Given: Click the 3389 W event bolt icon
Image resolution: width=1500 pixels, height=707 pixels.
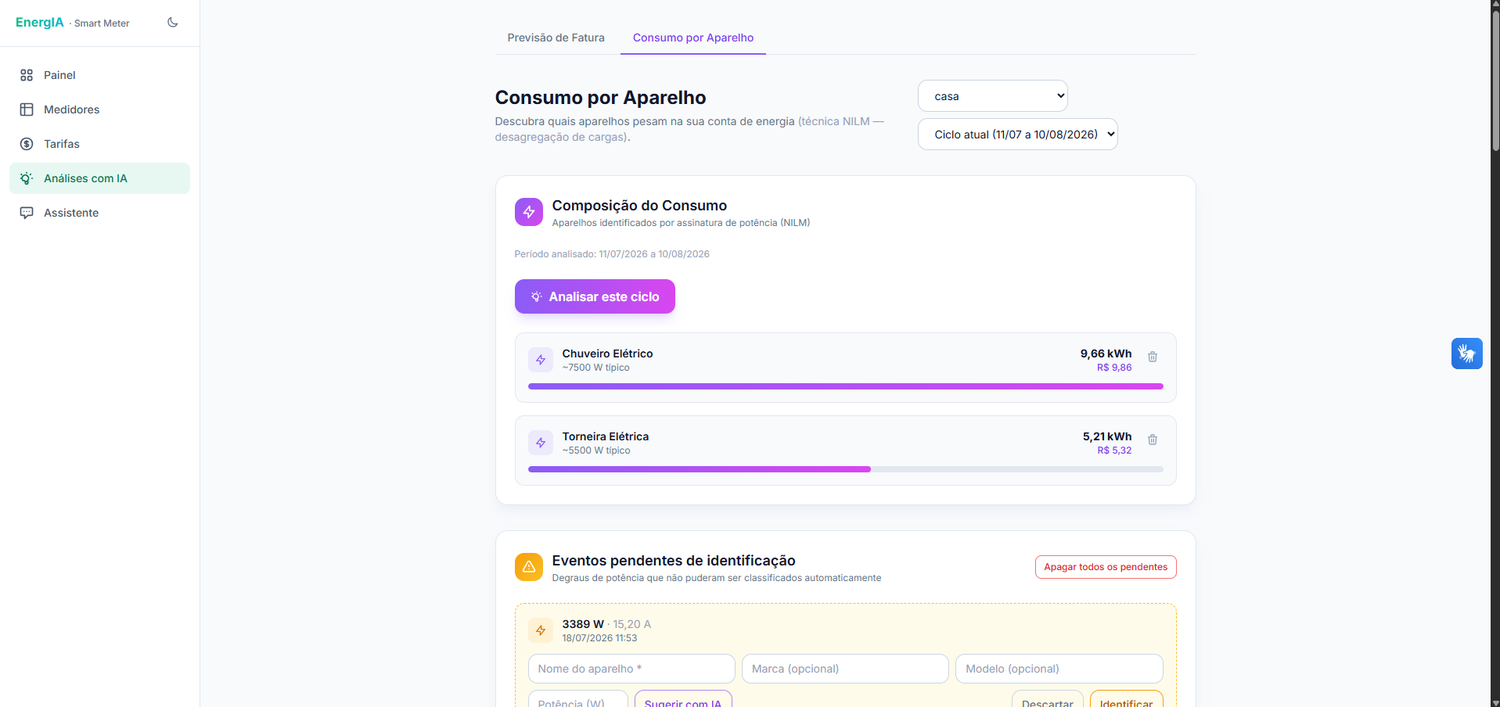Looking at the screenshot, I should [540, 630].
